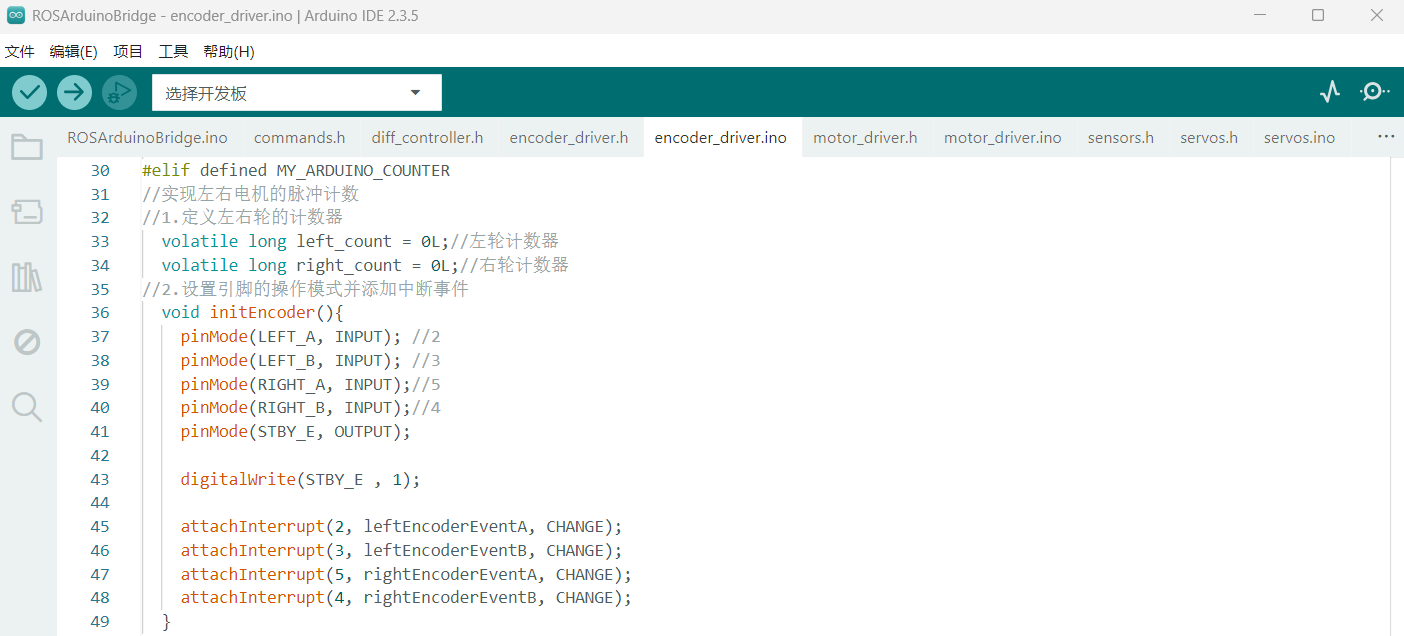Open the Serial Plotter
Viewport: 1404px width, 636px height.
[x=1329, y=92]
